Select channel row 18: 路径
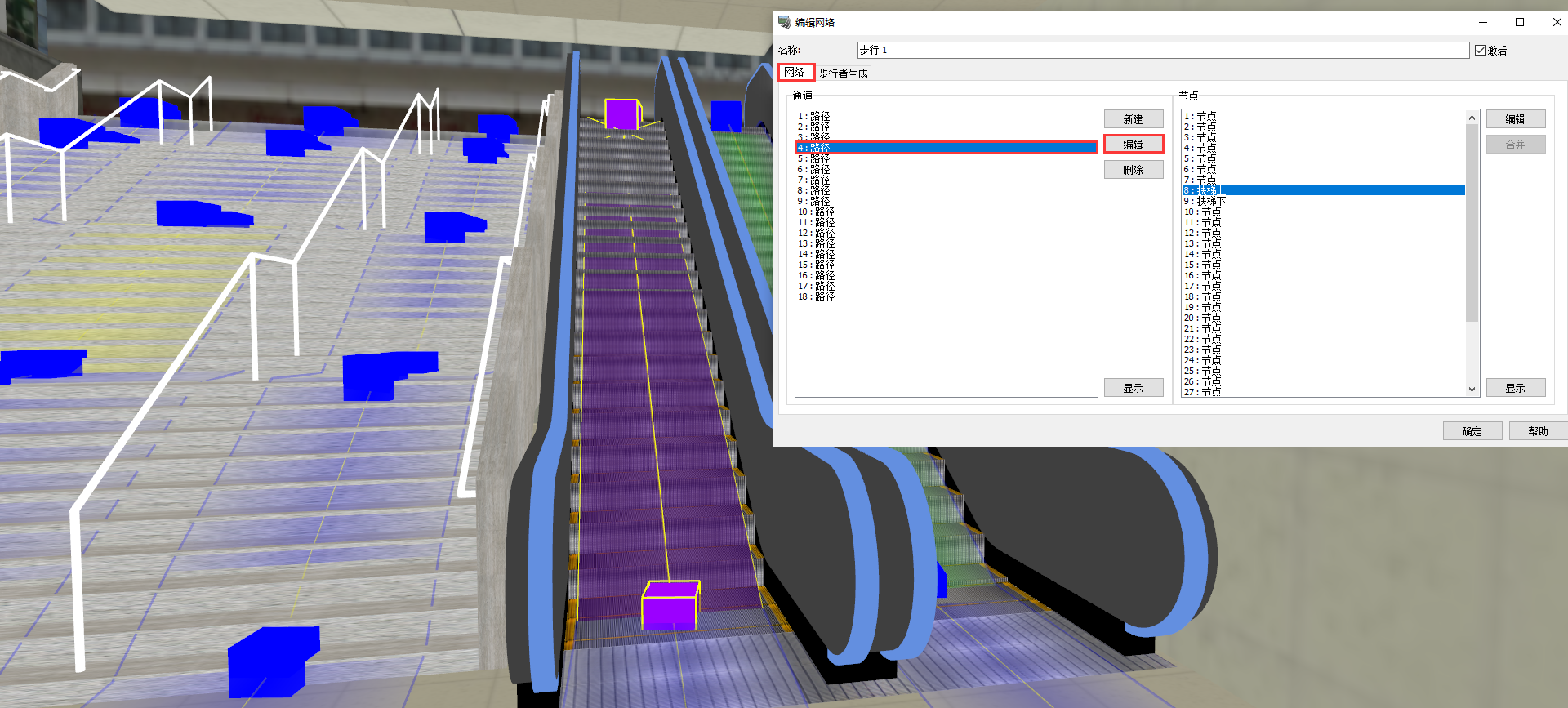This screenshot has height=708, width=1568. coord(946,296)
